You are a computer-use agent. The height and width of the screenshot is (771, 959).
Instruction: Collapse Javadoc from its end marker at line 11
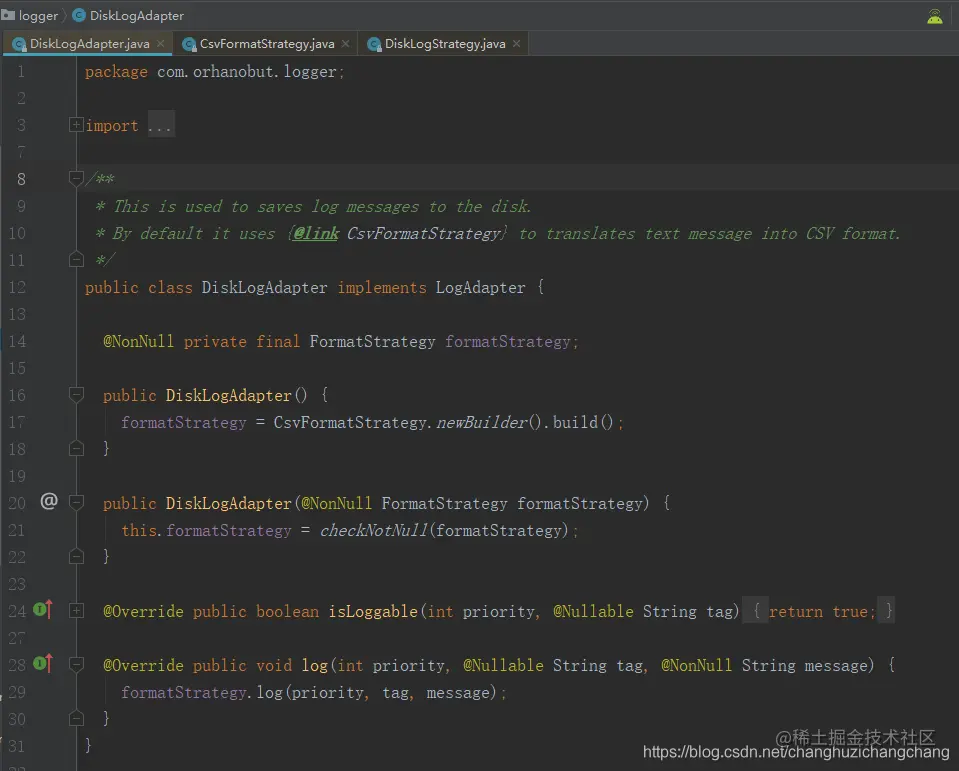(76, 260)
